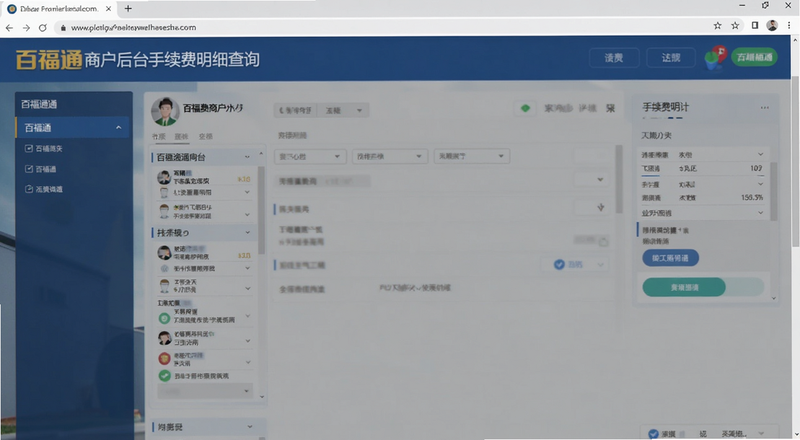Expand the first row chevron in fee panel

[760, 154]
